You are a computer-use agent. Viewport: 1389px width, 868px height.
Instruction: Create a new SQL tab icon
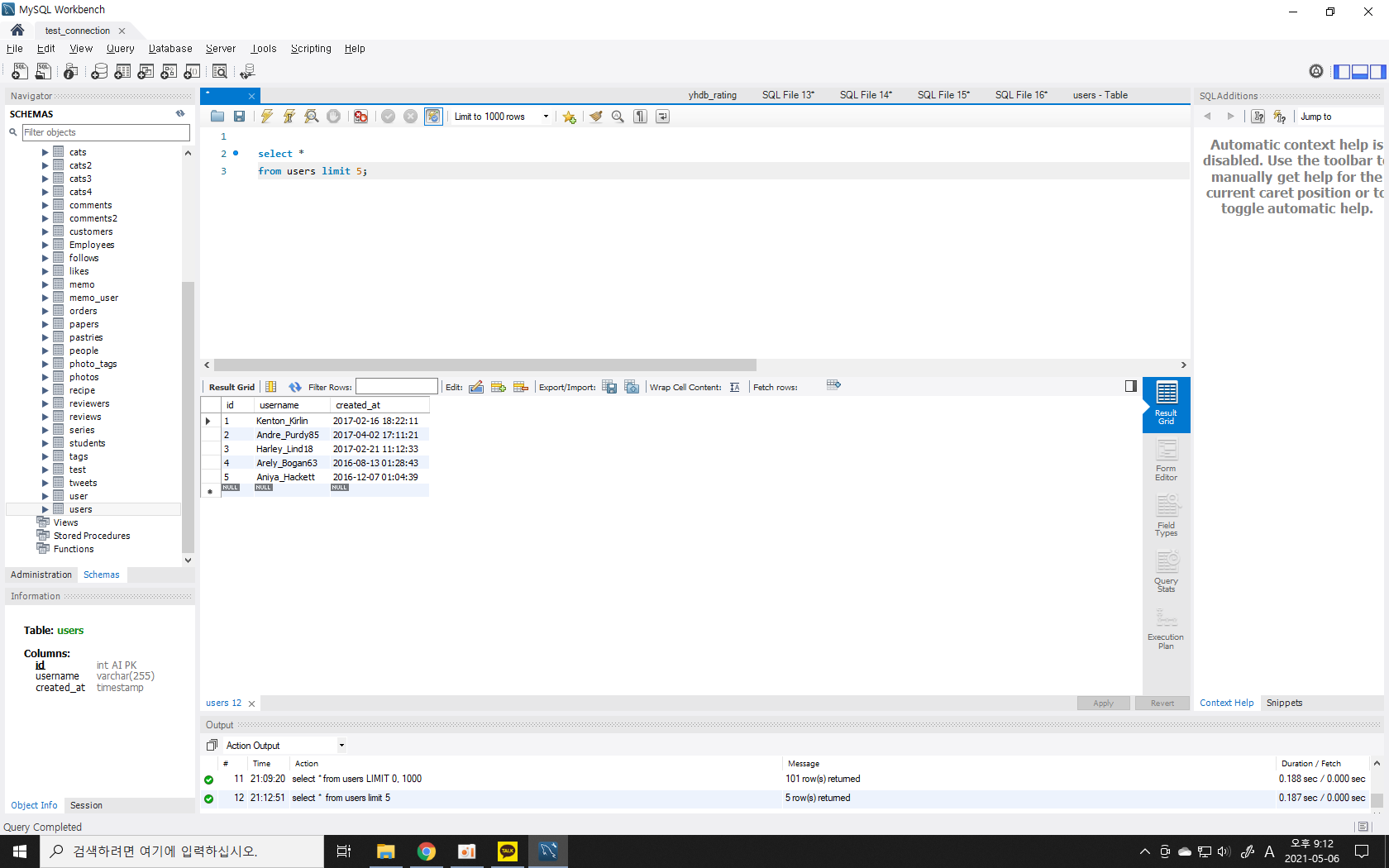20,72
